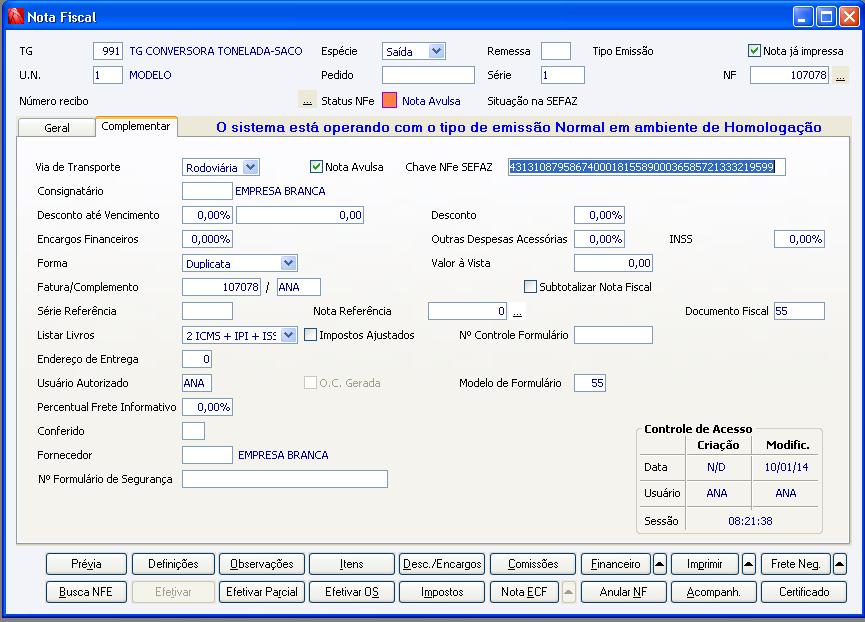Click the Série Referência field

(x=207, y=311)
